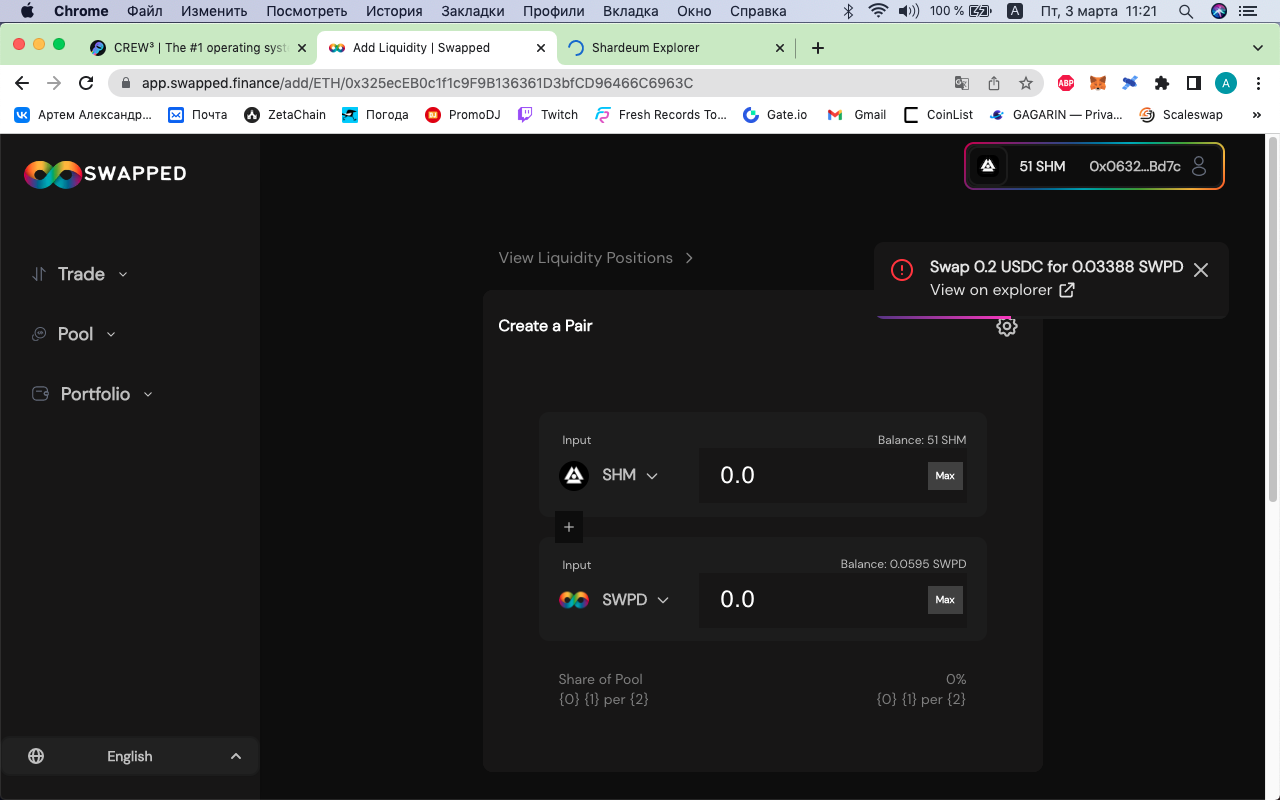Expand the Pool menu
The width and height of the screenshot is (1280, 800).
coord(74,334)
